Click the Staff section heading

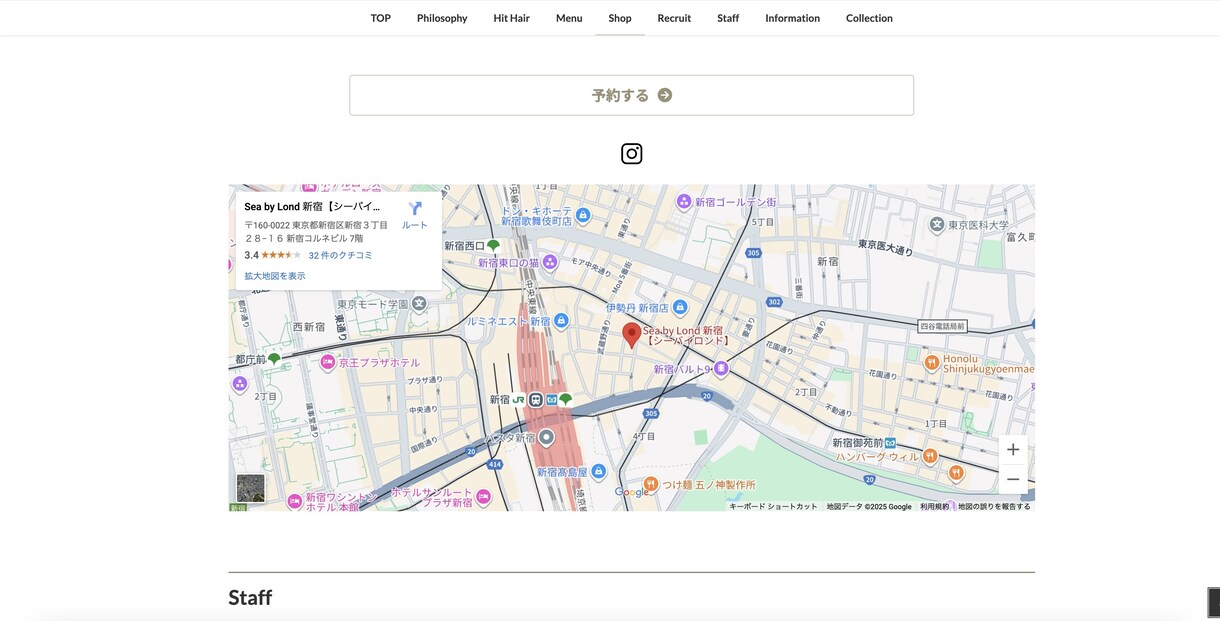pos(250,598)
